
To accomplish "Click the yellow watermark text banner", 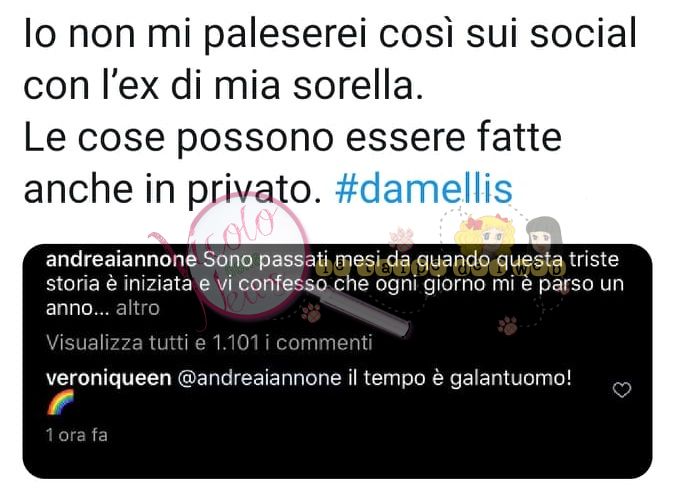I will [x=440, y=269].
